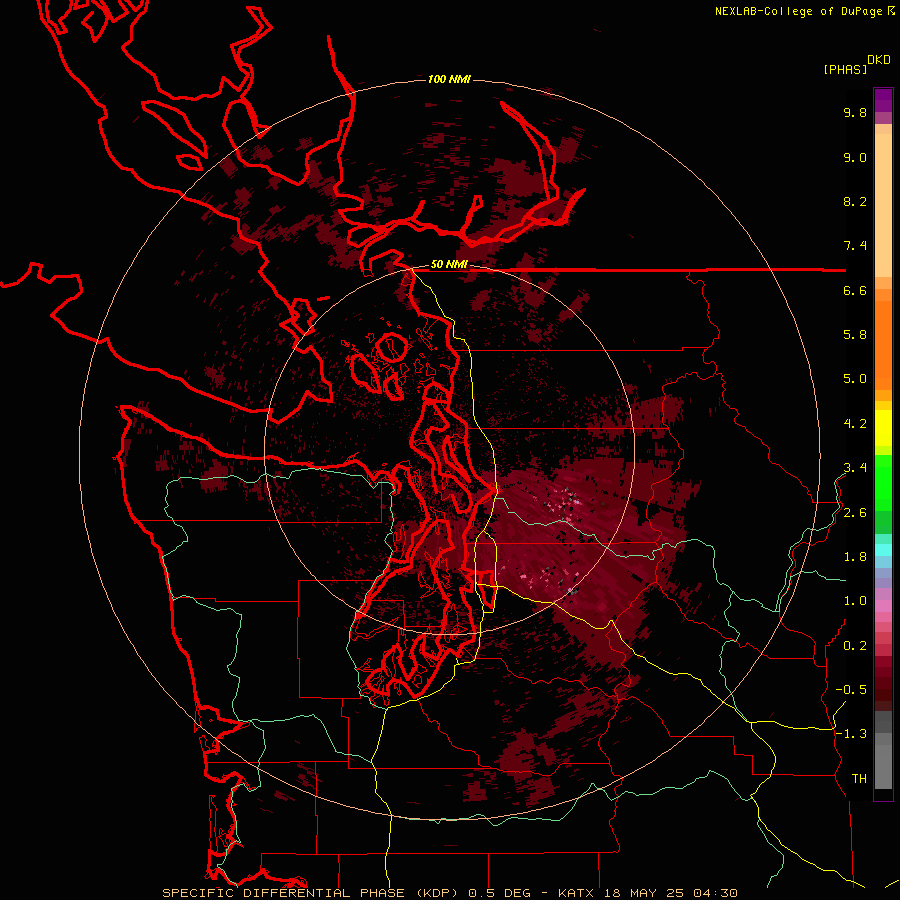Click the 9.8 value on the legend

click(855, 112)
